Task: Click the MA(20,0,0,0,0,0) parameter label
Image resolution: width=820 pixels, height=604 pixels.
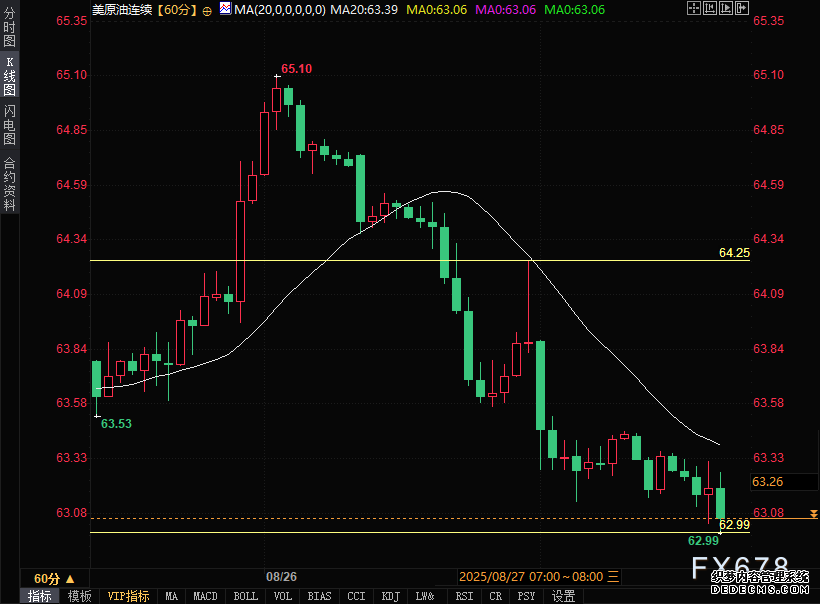Action: click(280, 9)
